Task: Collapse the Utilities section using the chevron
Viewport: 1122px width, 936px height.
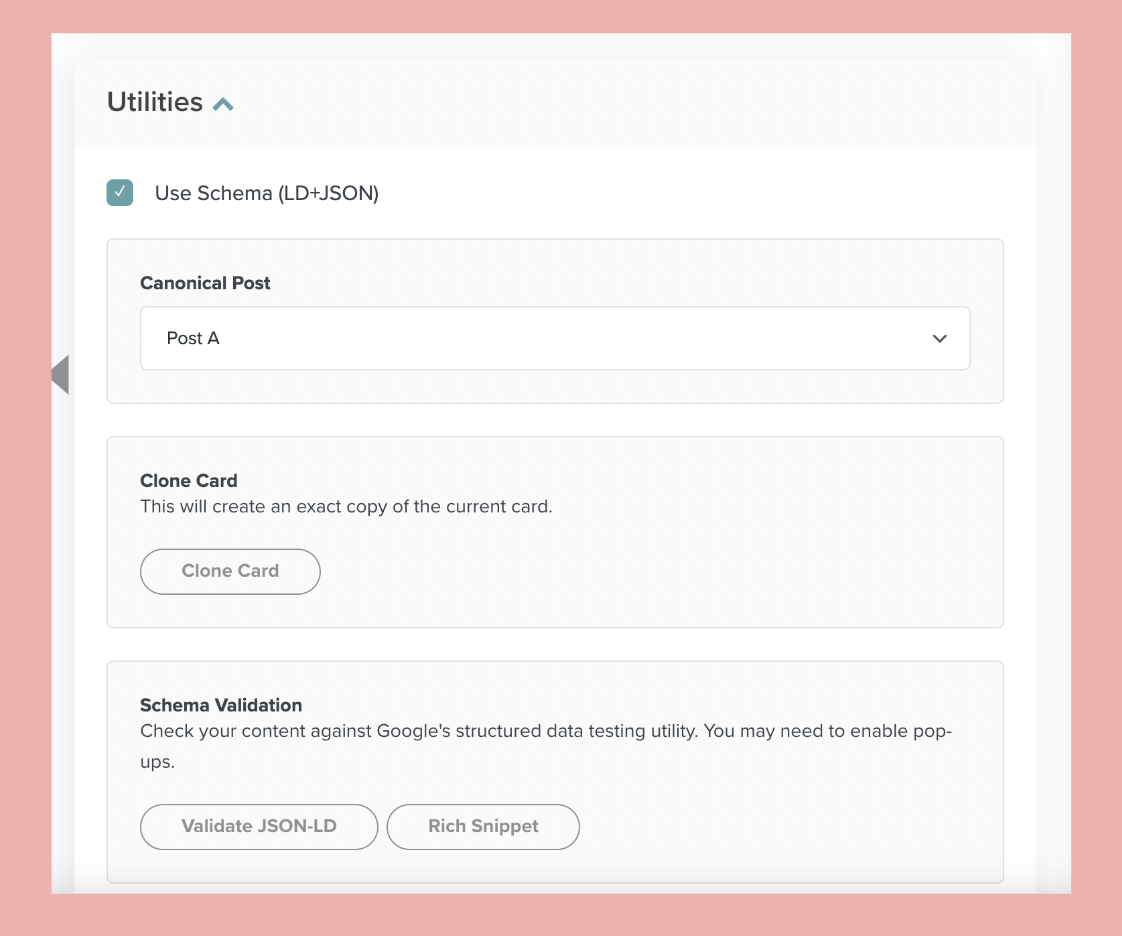Action: (223, 104)
